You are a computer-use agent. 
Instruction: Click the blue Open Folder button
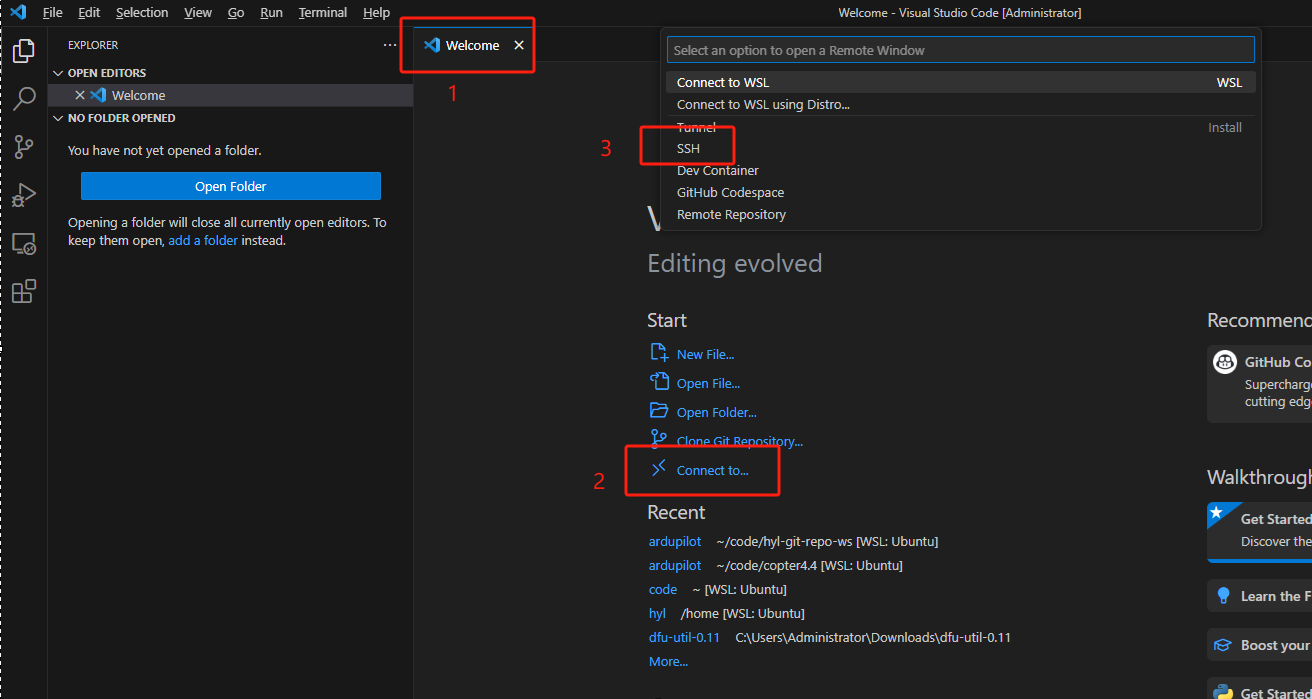point(231,186)
